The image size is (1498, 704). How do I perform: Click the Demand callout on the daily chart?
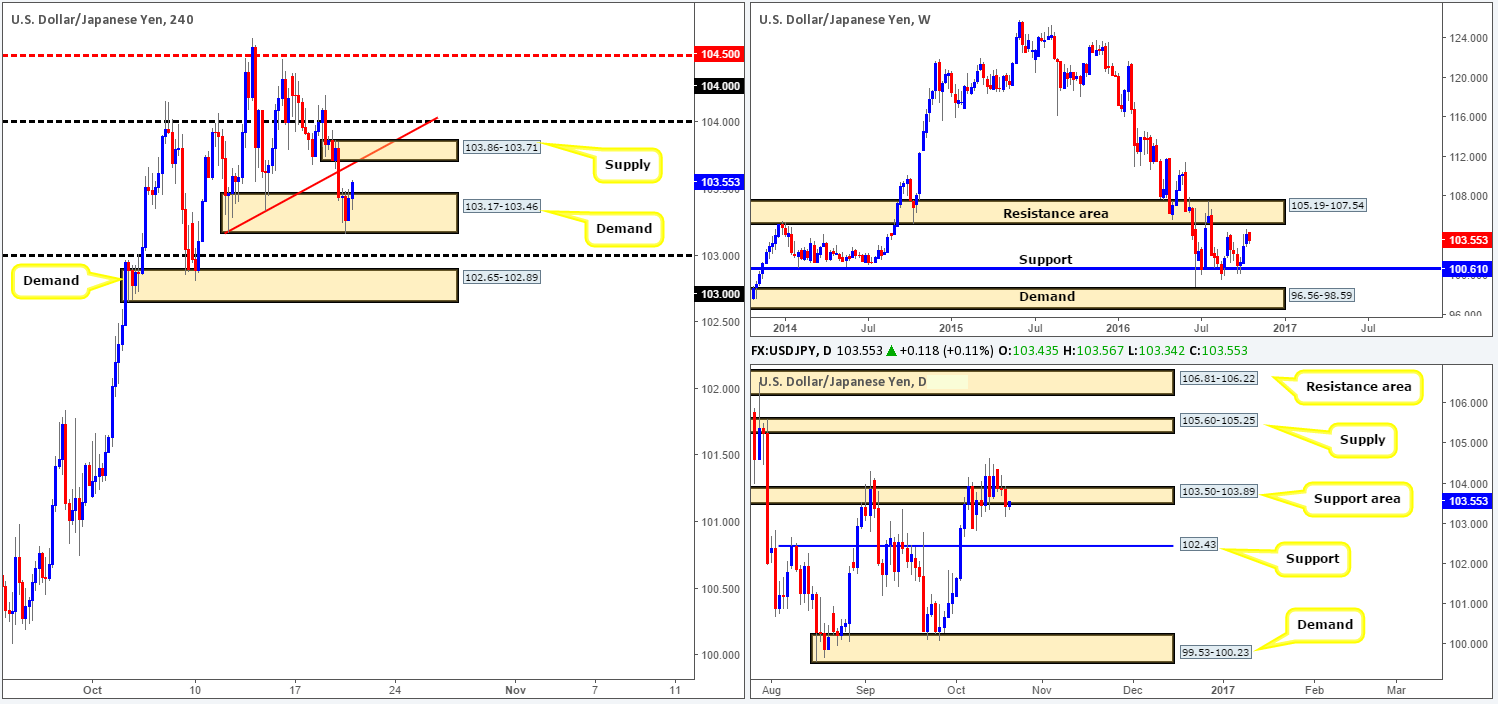(x=1326, y=625)
